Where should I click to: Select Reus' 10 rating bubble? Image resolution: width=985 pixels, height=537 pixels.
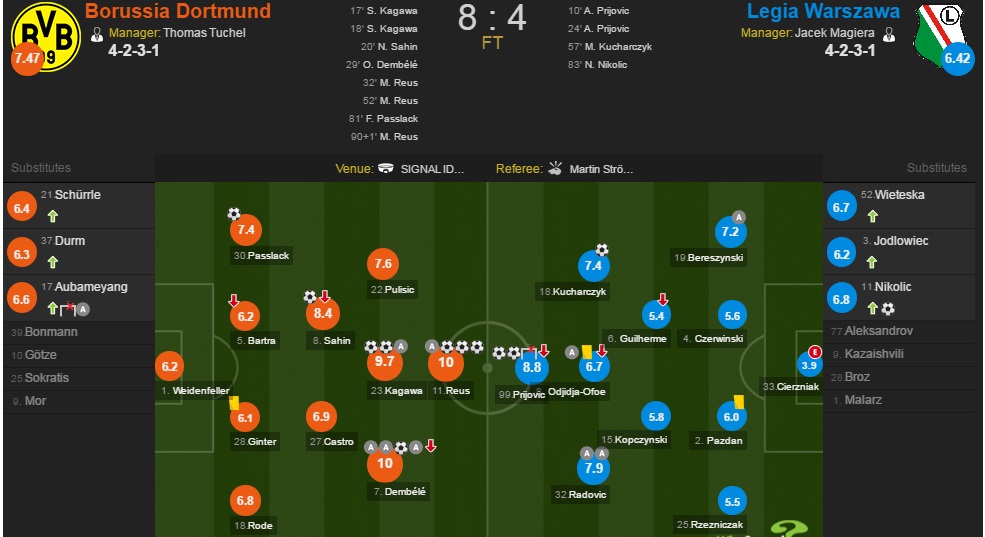click(445, 362)
